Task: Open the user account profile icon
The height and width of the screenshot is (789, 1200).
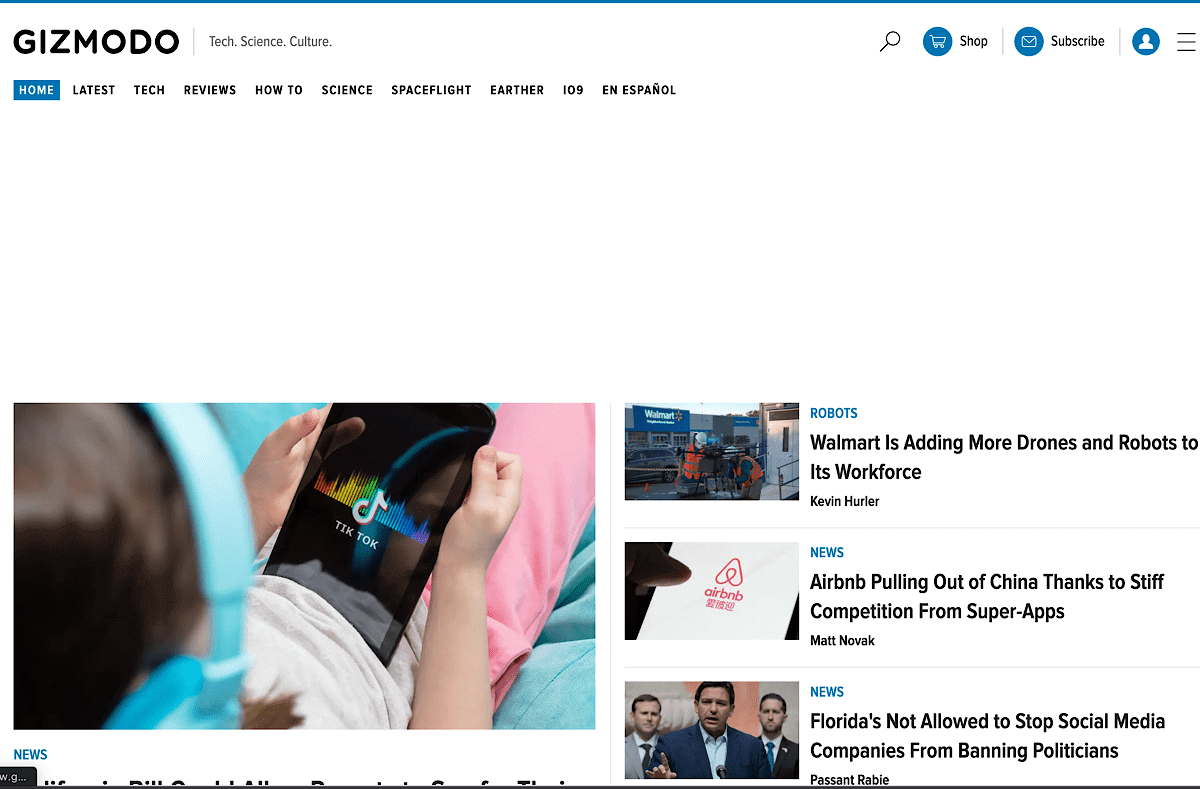Action: click(1146, 41)
